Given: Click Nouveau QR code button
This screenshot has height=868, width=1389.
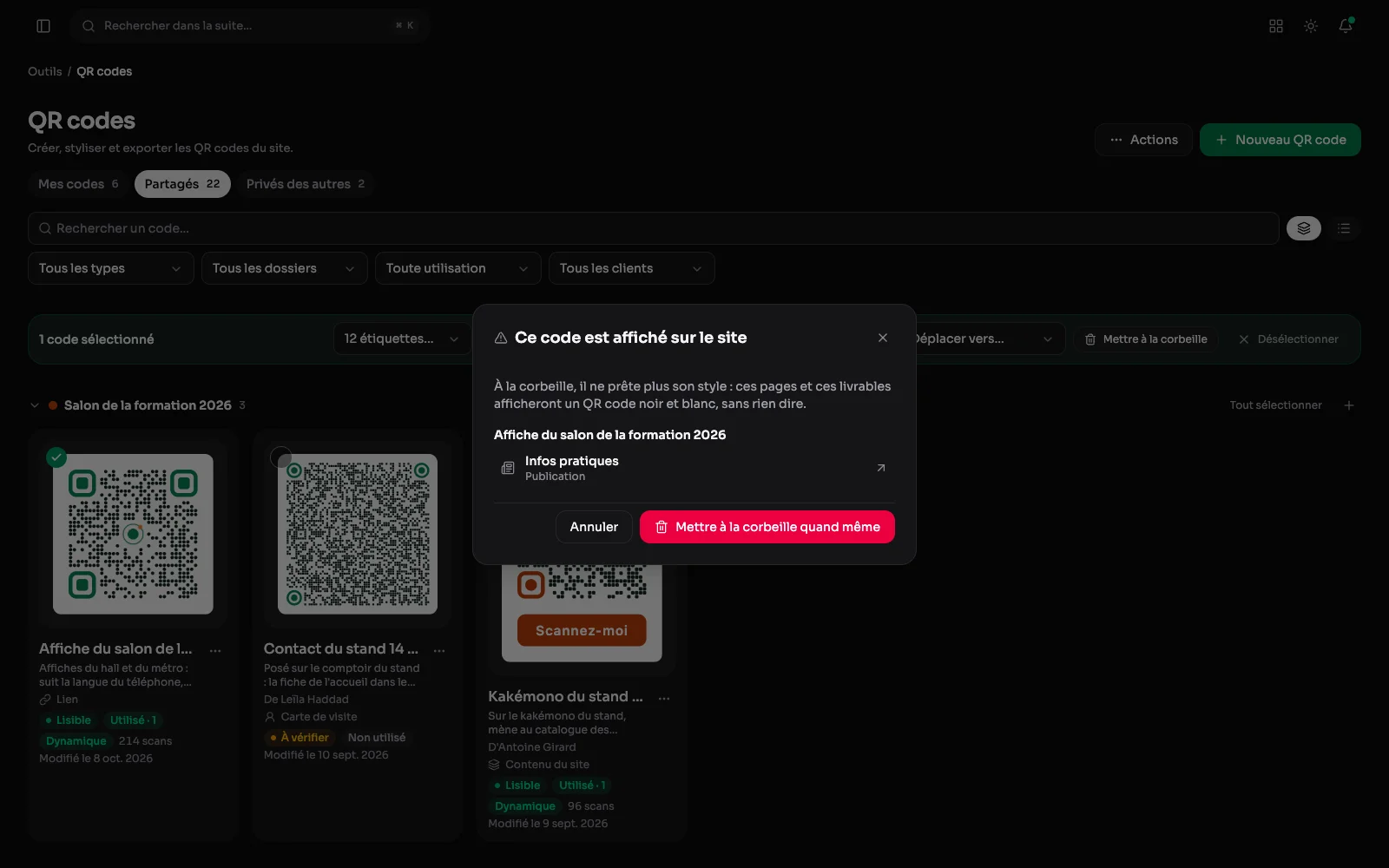Looking at the screenshot, I should tap(1280, 140).
